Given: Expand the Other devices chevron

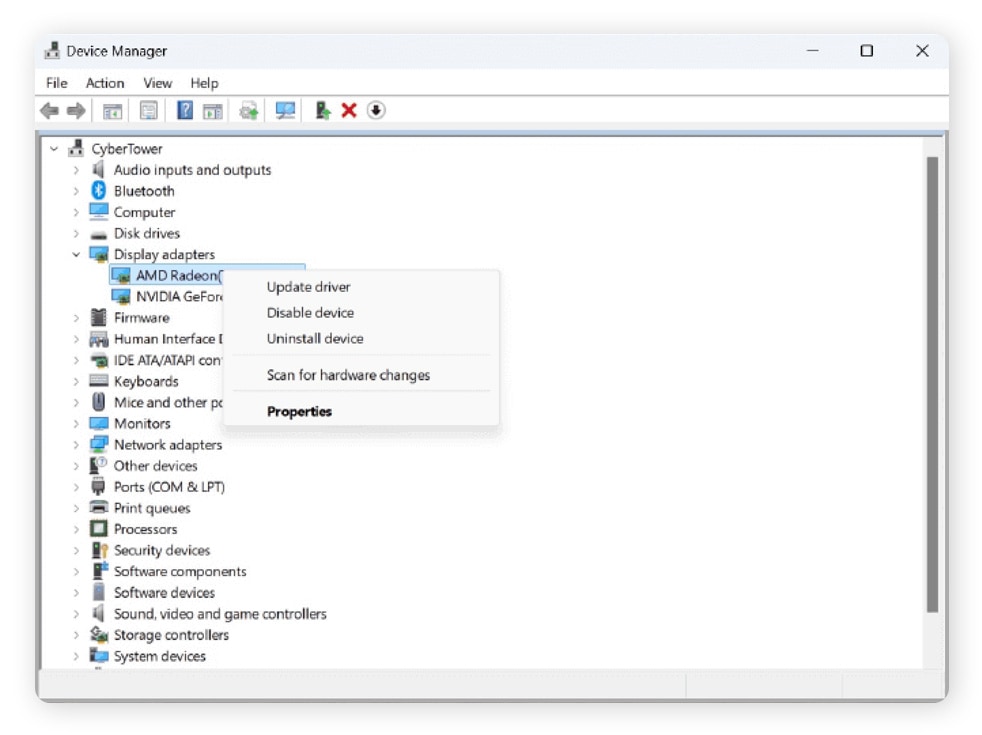Looking at the screenshot, I should [76, 466].
